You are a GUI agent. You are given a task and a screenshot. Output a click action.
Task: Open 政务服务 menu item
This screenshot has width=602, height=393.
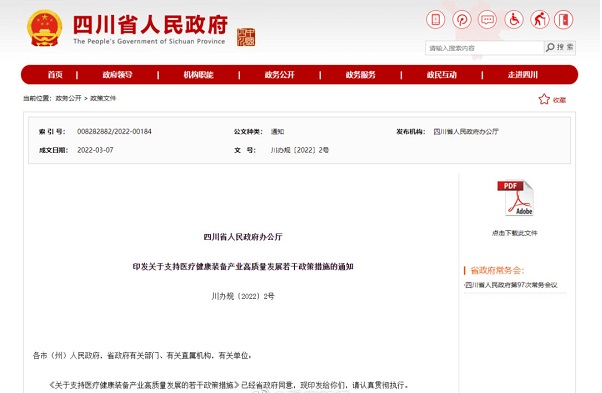coord(361,75)
